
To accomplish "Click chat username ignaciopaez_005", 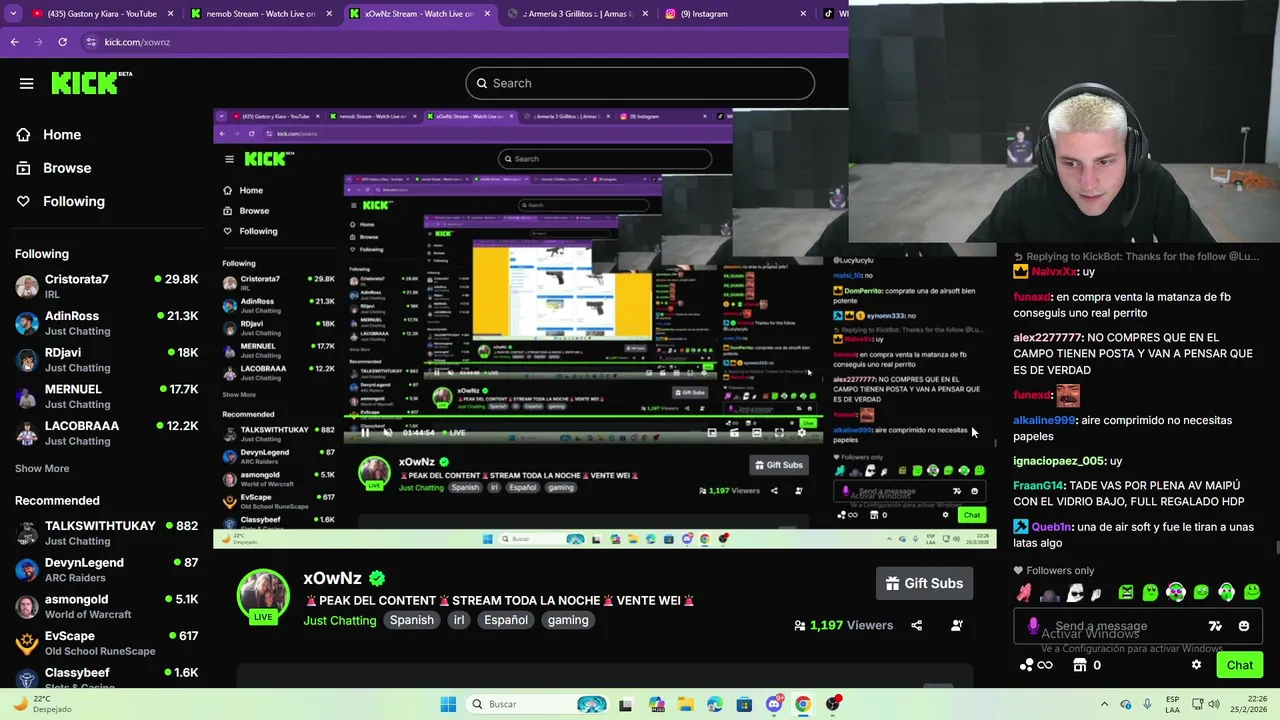I will [1059, 461].
